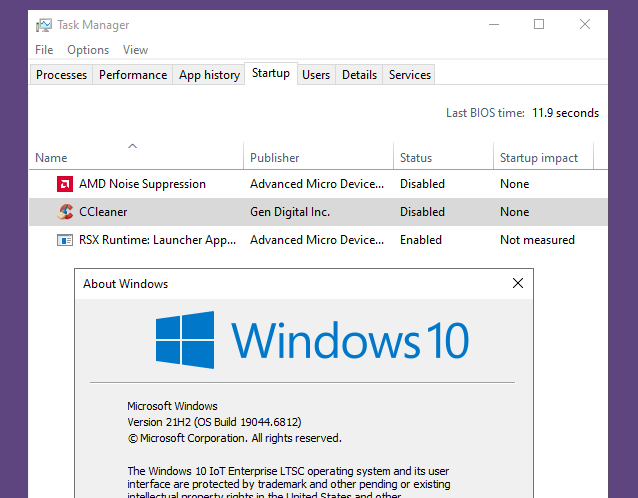
Task: Click the Last BIOS time label
Action: (x=485, y=113)
